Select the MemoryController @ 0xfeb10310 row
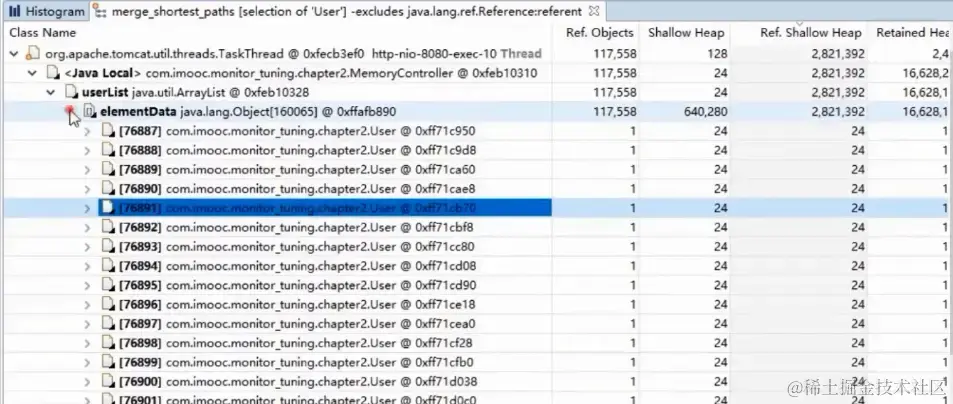 click(476, 74)
